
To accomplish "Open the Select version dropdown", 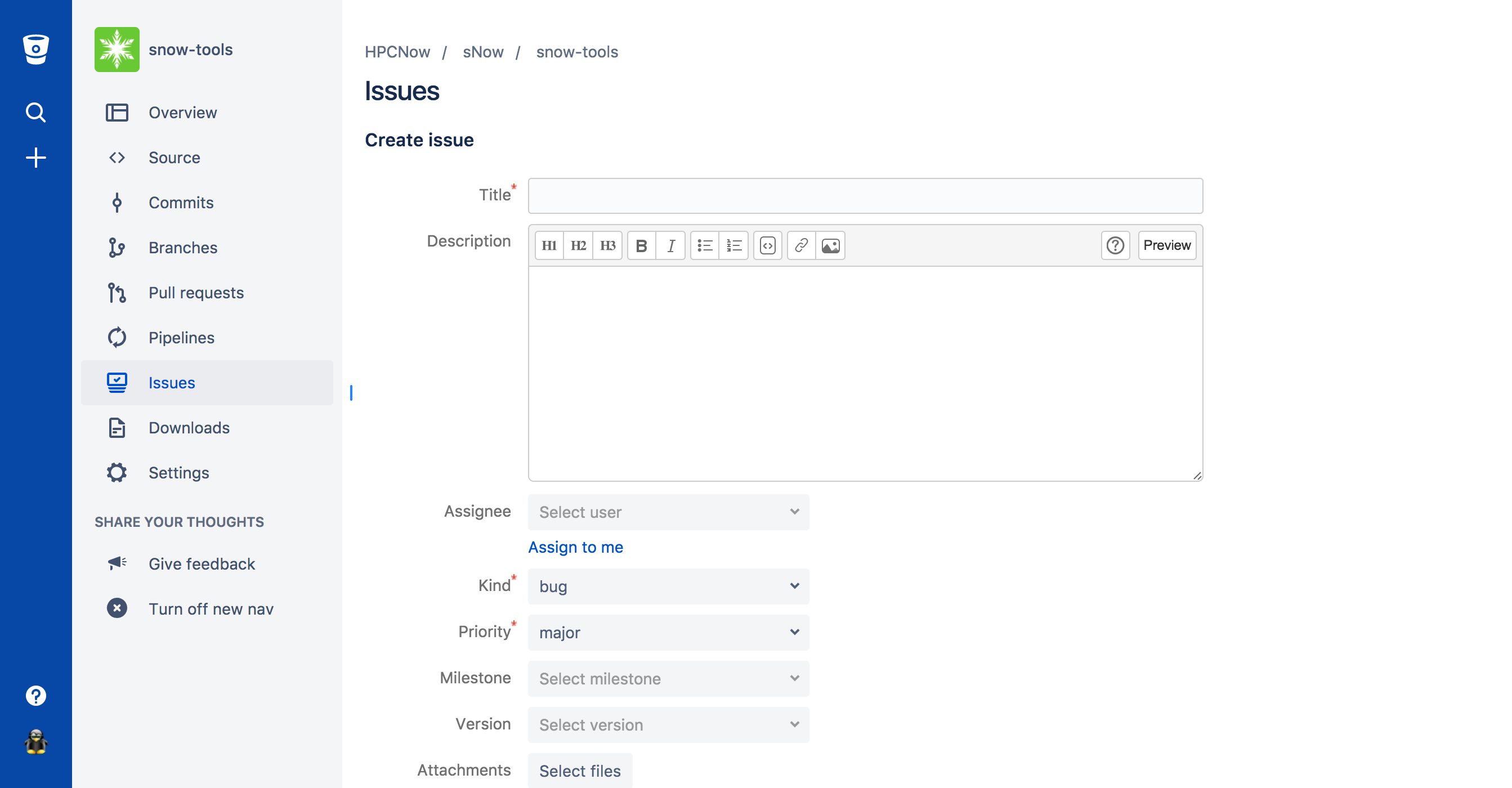I will click(x=669, y=725).
